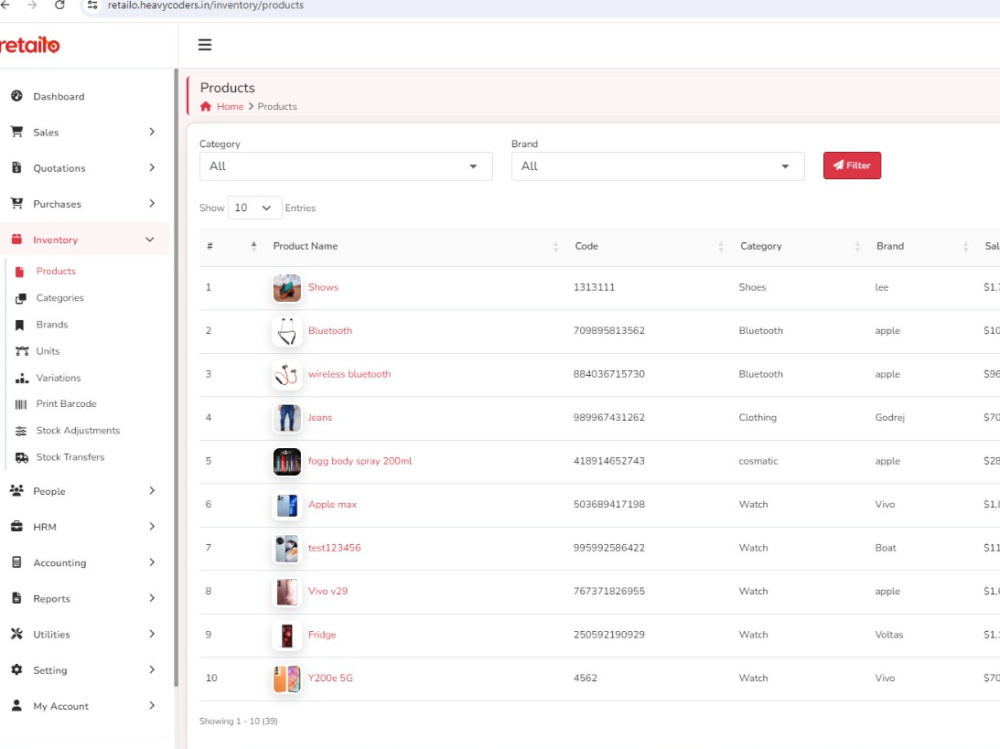The height and width of the screenshot is (749, 1000).
Task: Click the red Filter button
Action: pos(852,165)
